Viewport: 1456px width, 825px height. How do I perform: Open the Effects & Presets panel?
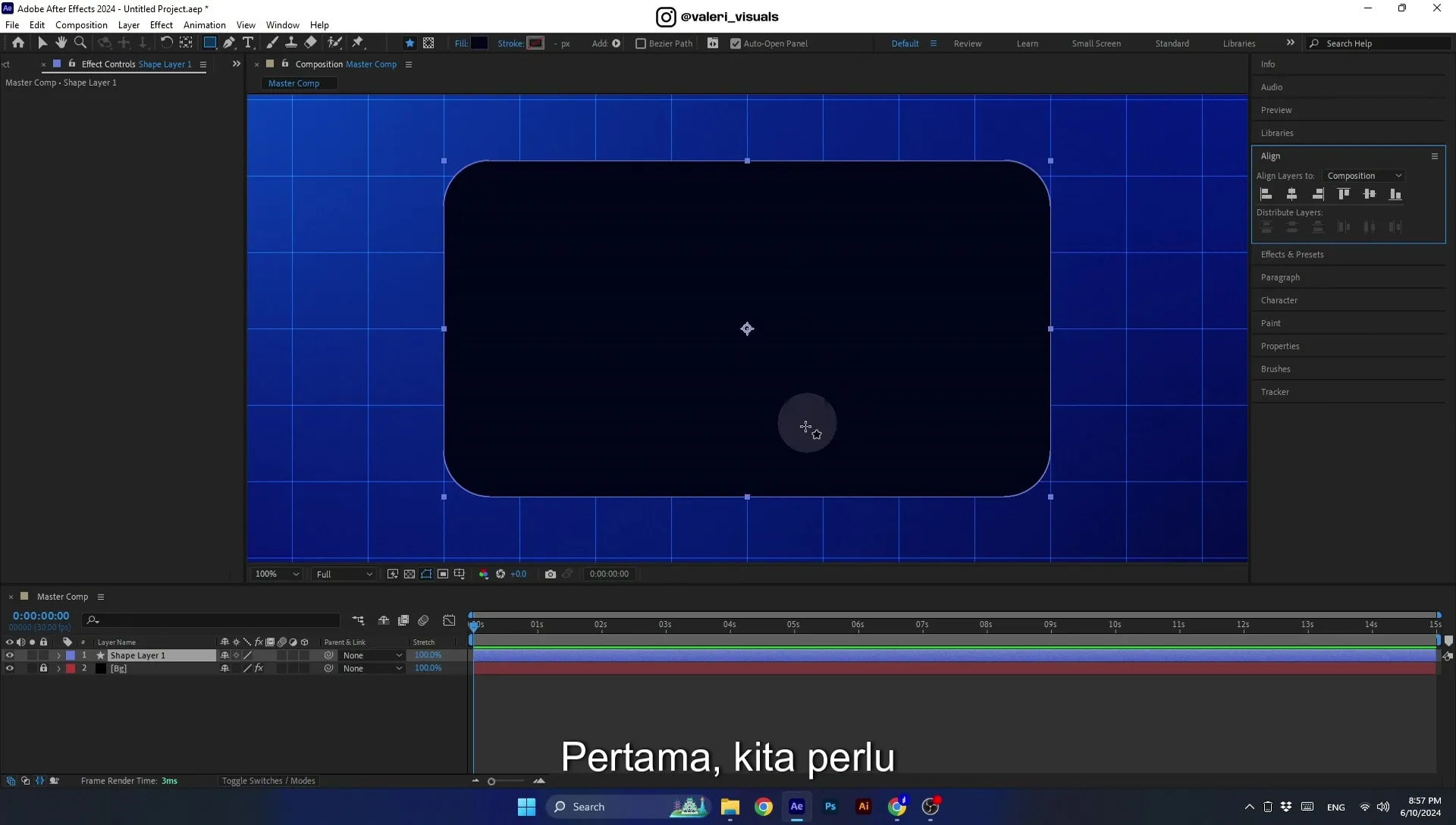point(1292,255)
